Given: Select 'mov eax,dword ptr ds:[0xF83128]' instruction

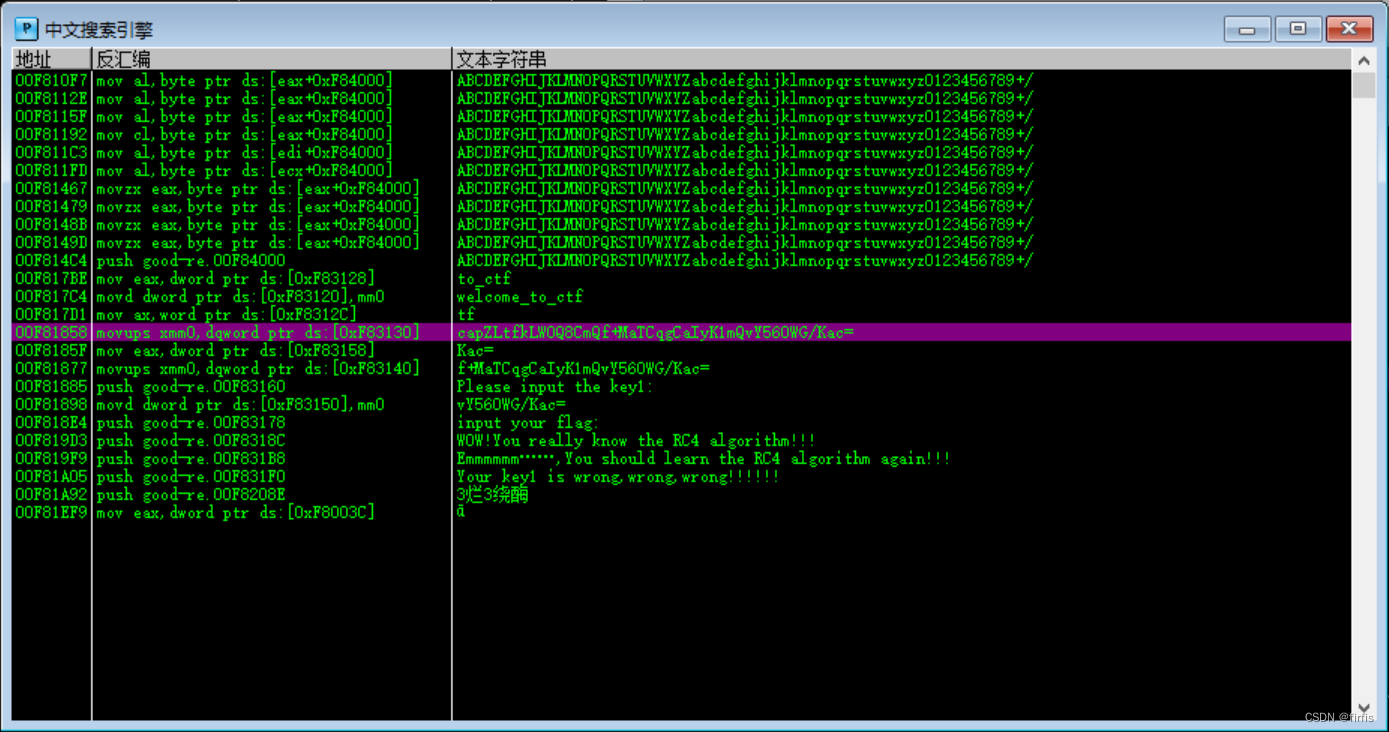Looking at the screenshot, I should tap(236, 278).
